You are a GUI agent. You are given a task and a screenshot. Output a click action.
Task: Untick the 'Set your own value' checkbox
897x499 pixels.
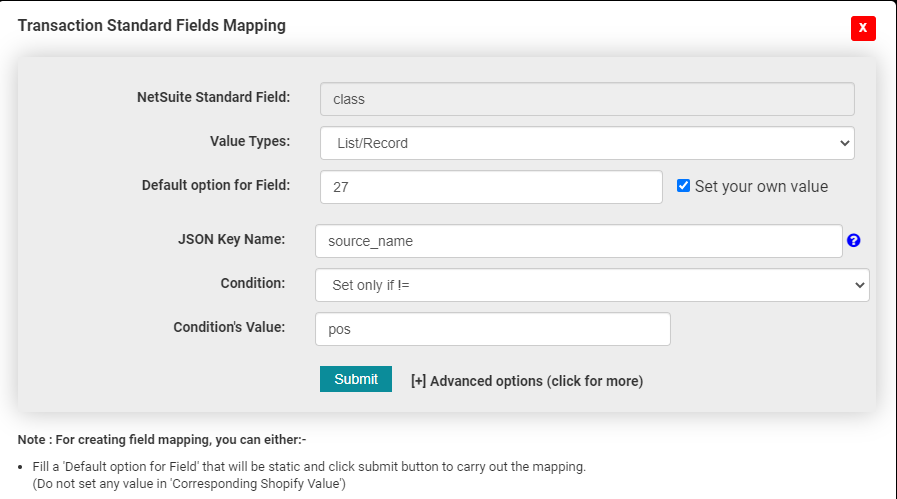pos(684,186)
